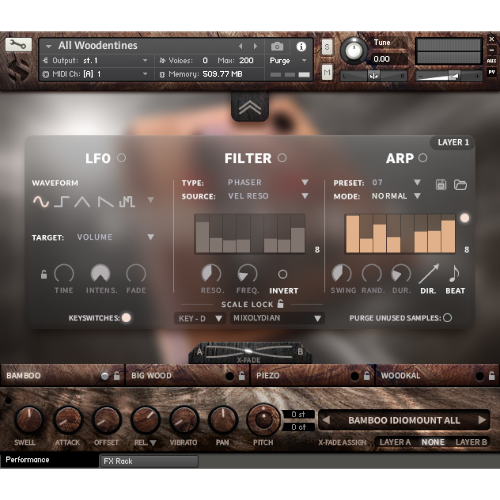
Task: Toggle the Big Wood layer lock icon
Action: click(242, 376)
